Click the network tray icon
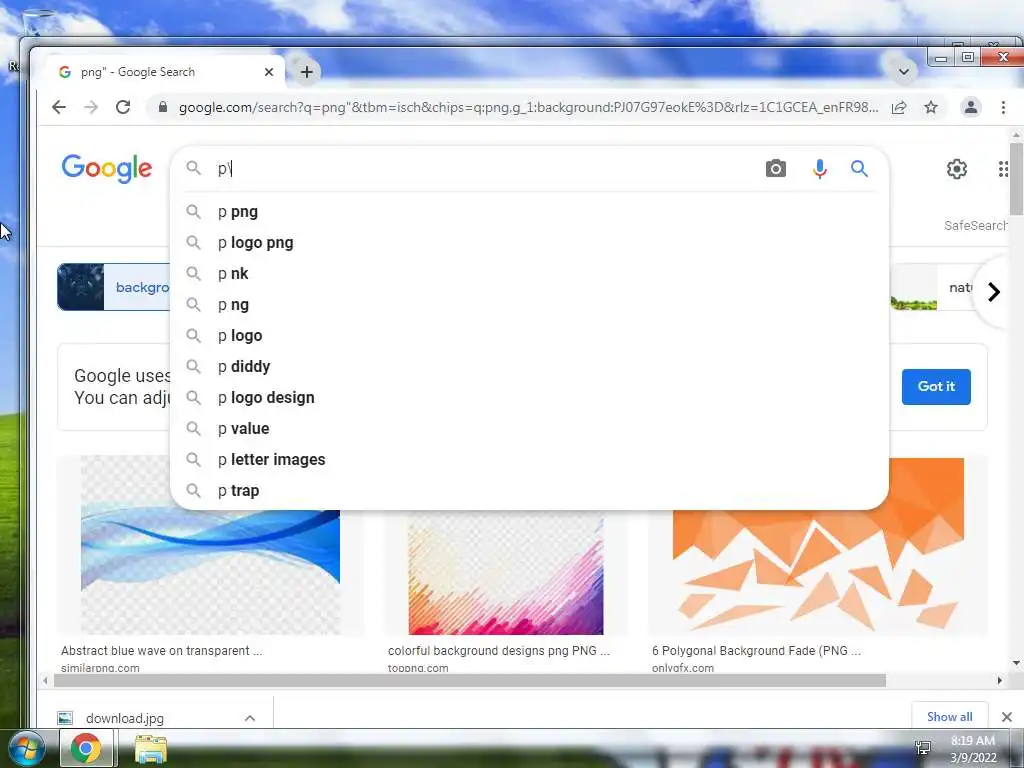Viewport: 1024px width, 768px height. [x=923, y=748]
